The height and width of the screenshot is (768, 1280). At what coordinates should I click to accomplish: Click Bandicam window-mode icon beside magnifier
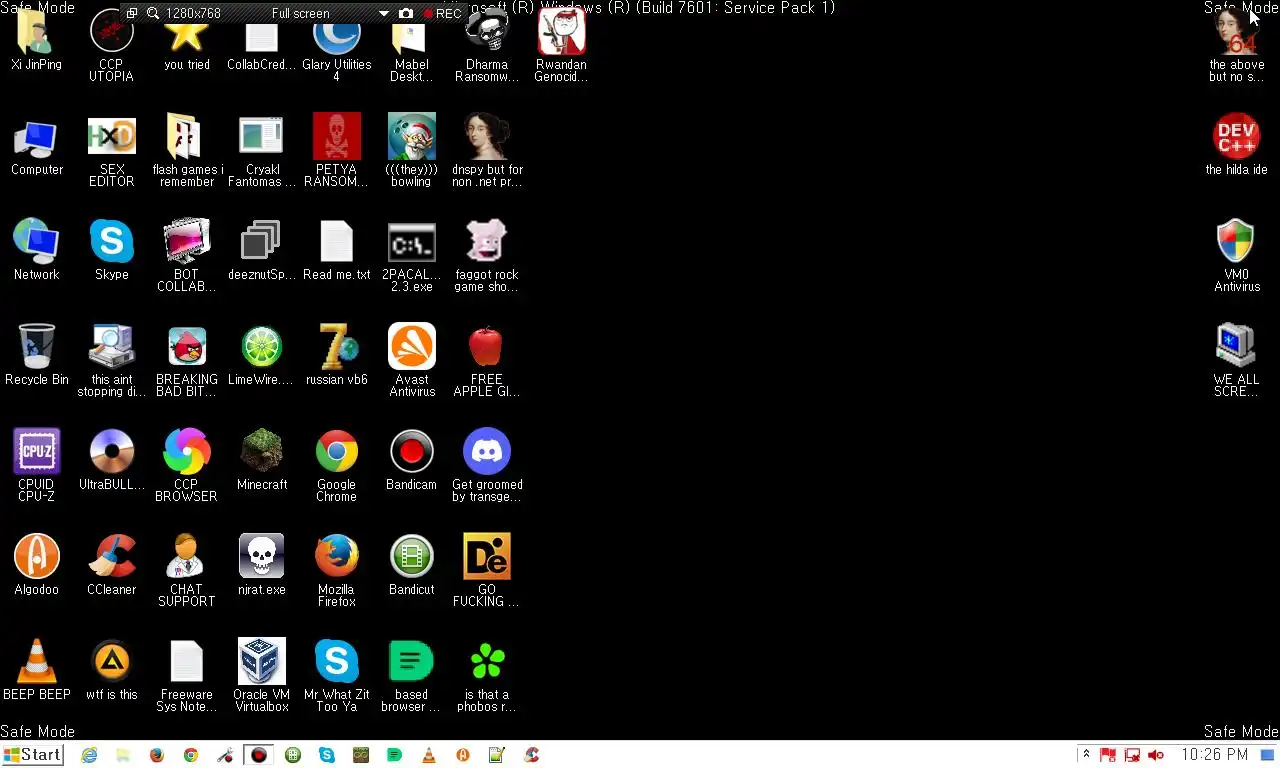point(131,14)
